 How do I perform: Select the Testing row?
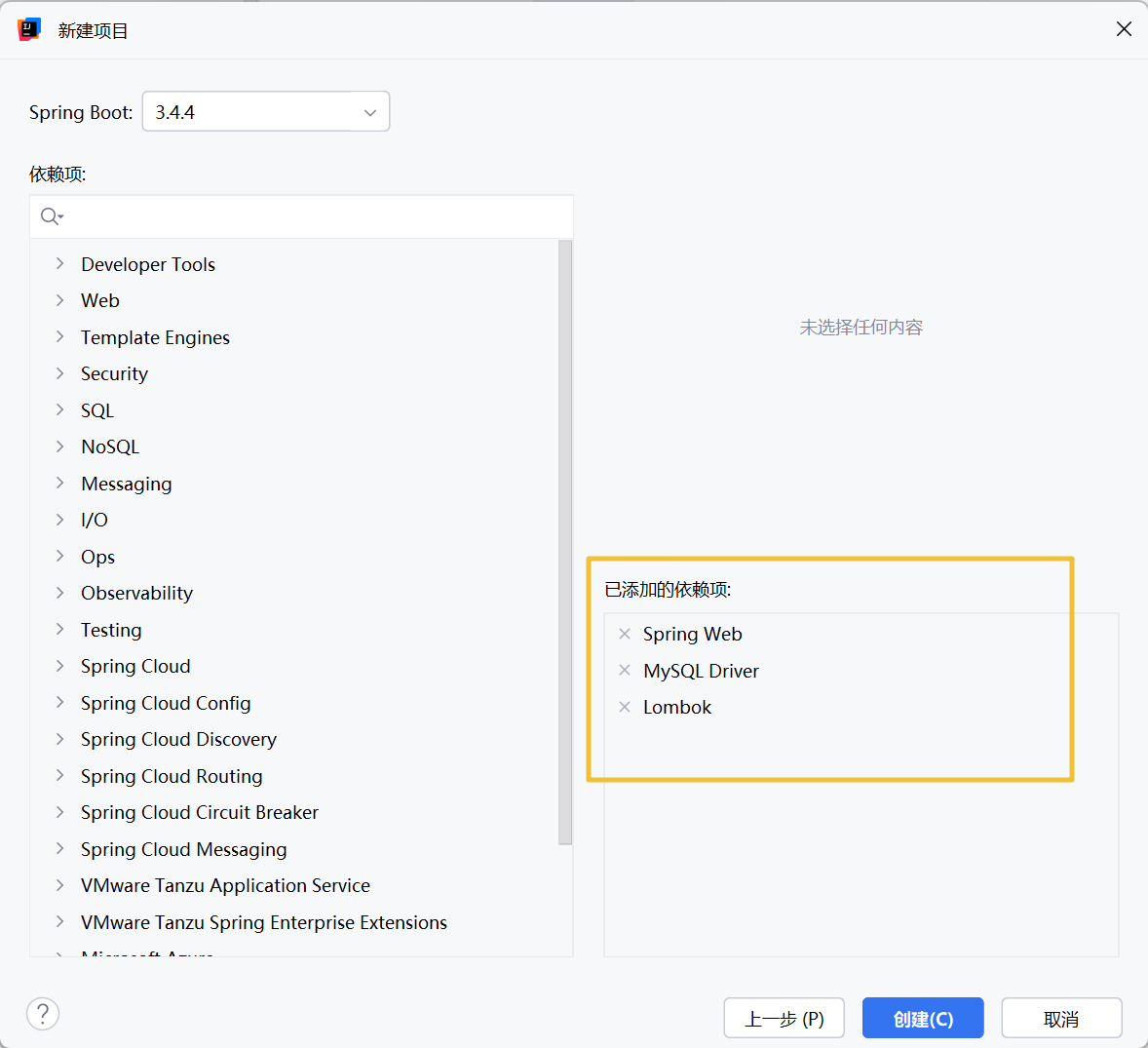[x=294, y=630]
